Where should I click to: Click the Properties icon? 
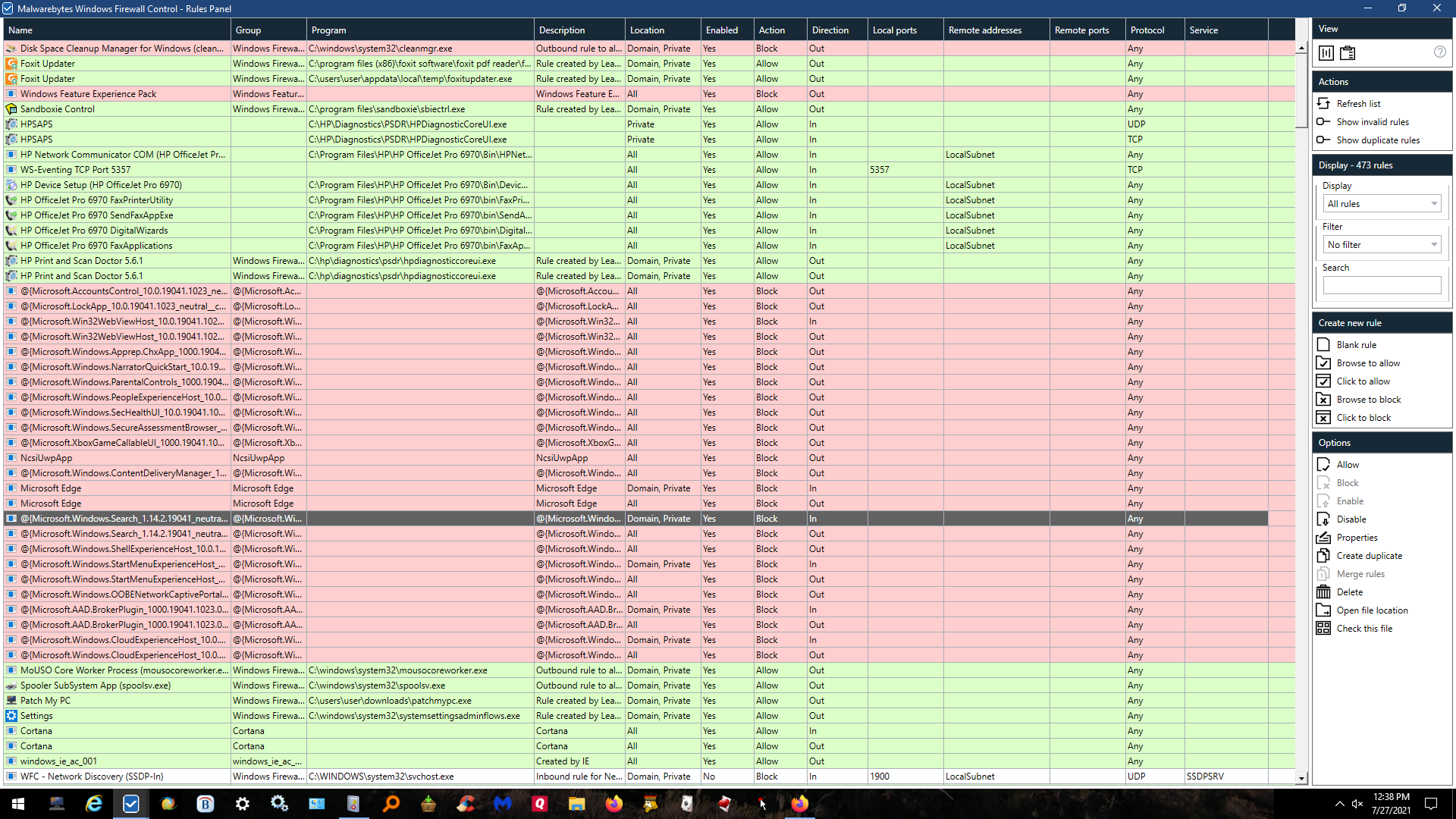(x=1323, y=538)
